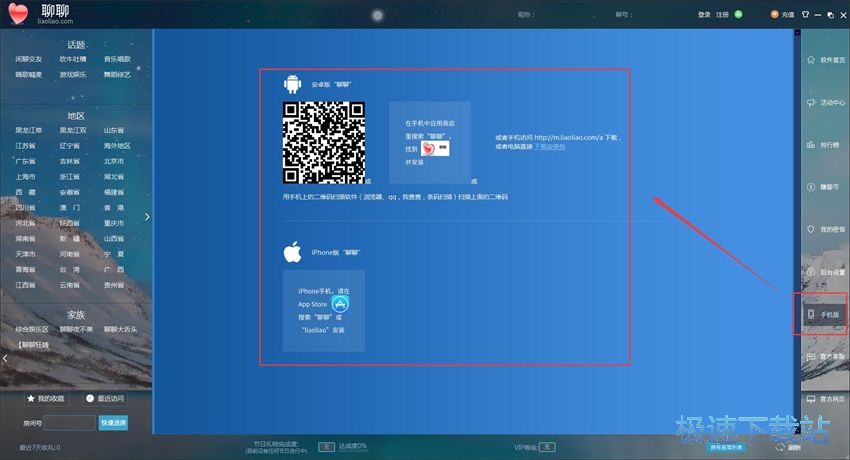Select region 北京市
Image resolution: width=850 pixels, height=460 pixels.
(114, 161)
